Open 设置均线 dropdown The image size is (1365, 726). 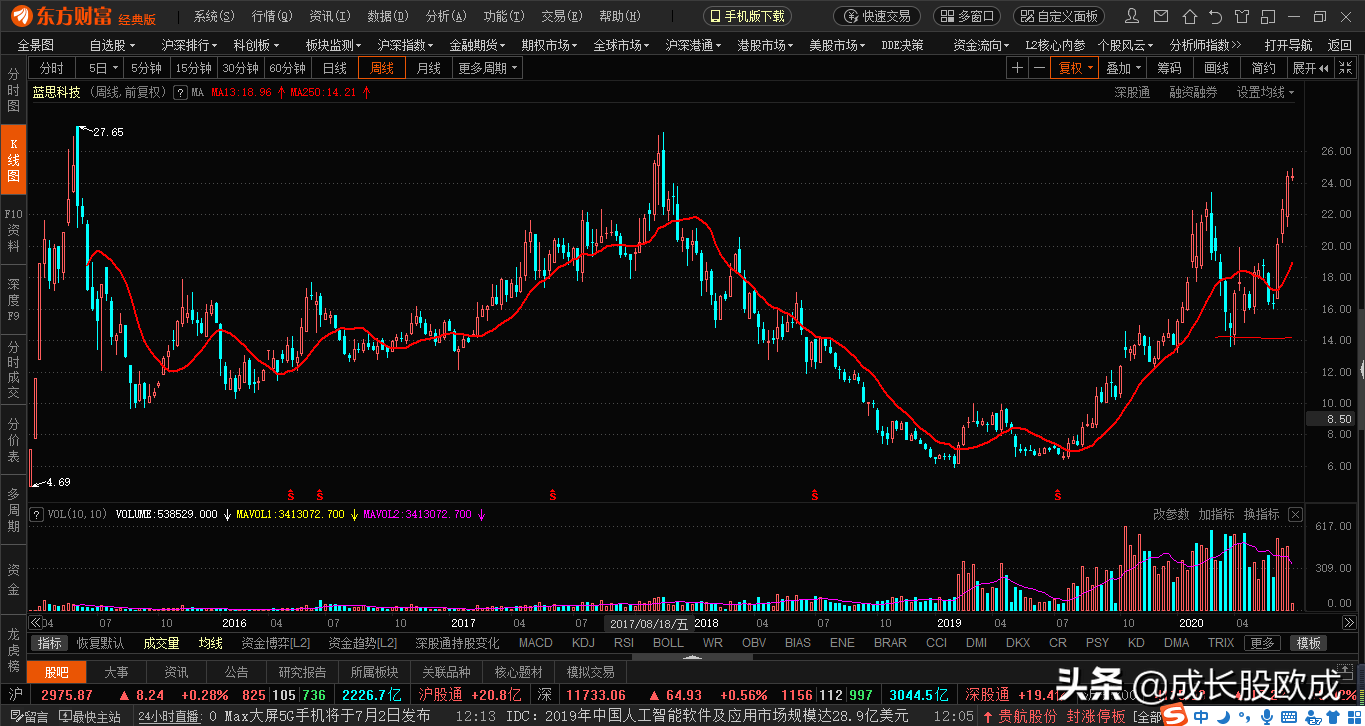(x=1265, y=92)
